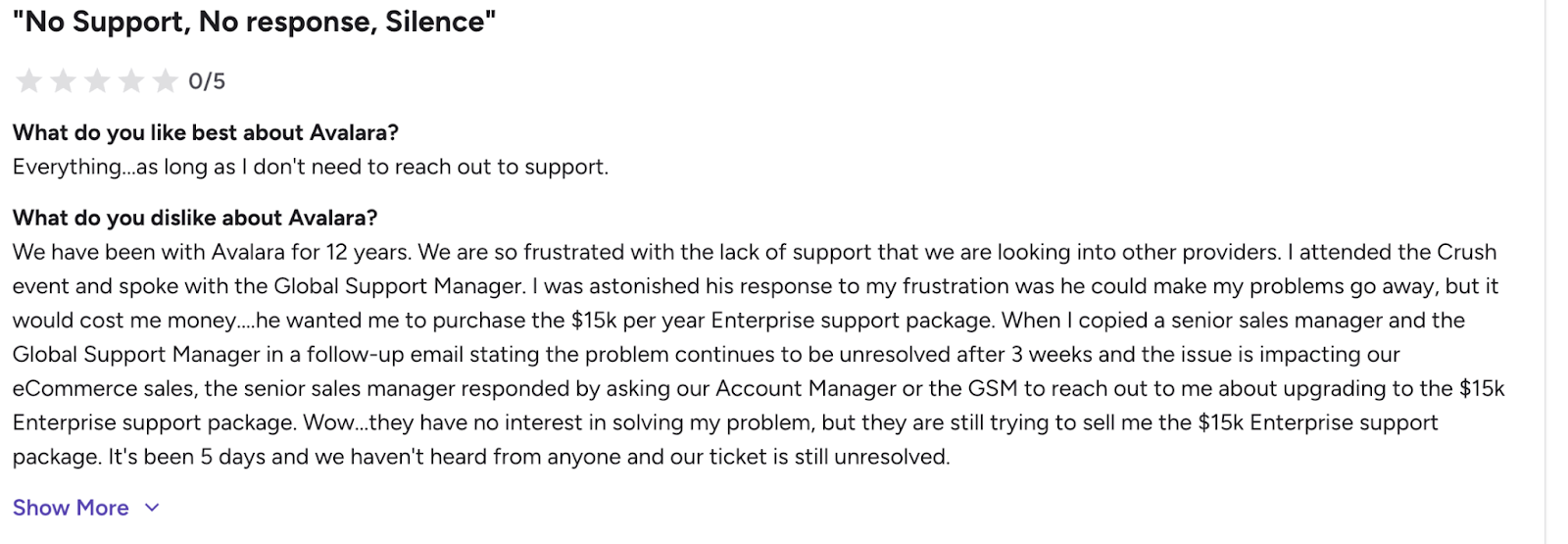Select the first rating star
This screenshot has height=544, width=1568.
point(29,80)
